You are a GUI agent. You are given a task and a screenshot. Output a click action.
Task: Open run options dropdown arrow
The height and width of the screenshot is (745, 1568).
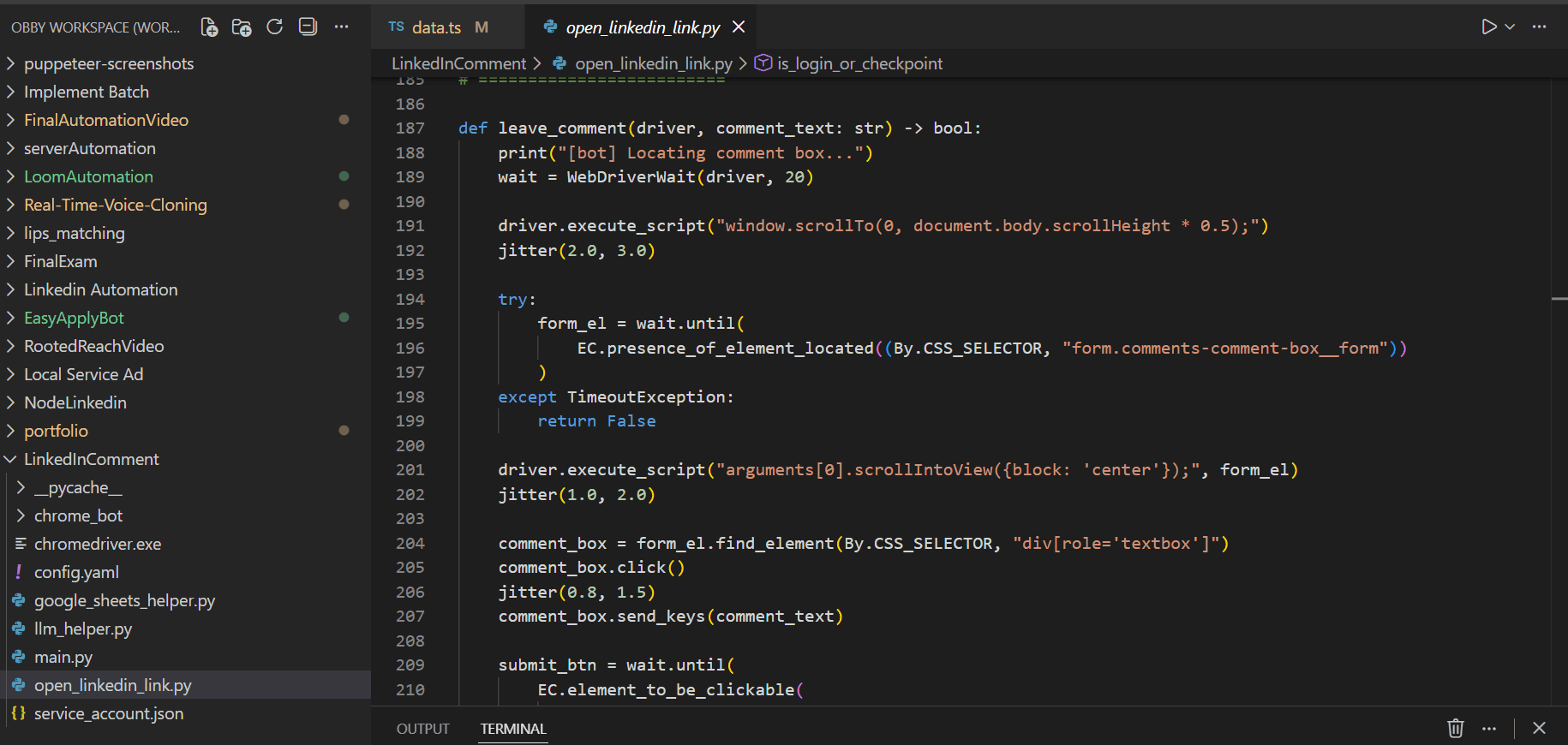[1510, 27]
